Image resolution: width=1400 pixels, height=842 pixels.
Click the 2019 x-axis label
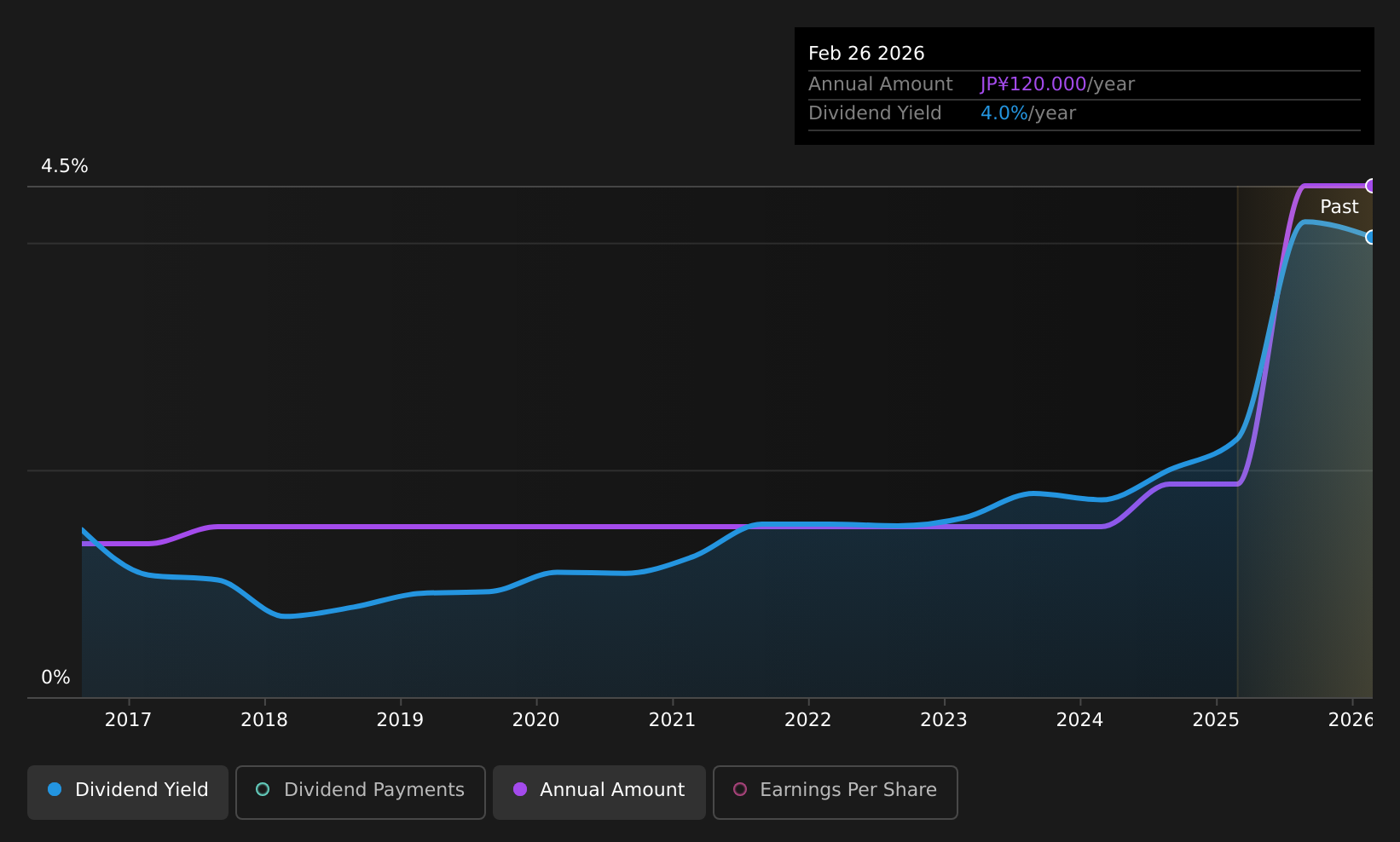coord(400,720)
